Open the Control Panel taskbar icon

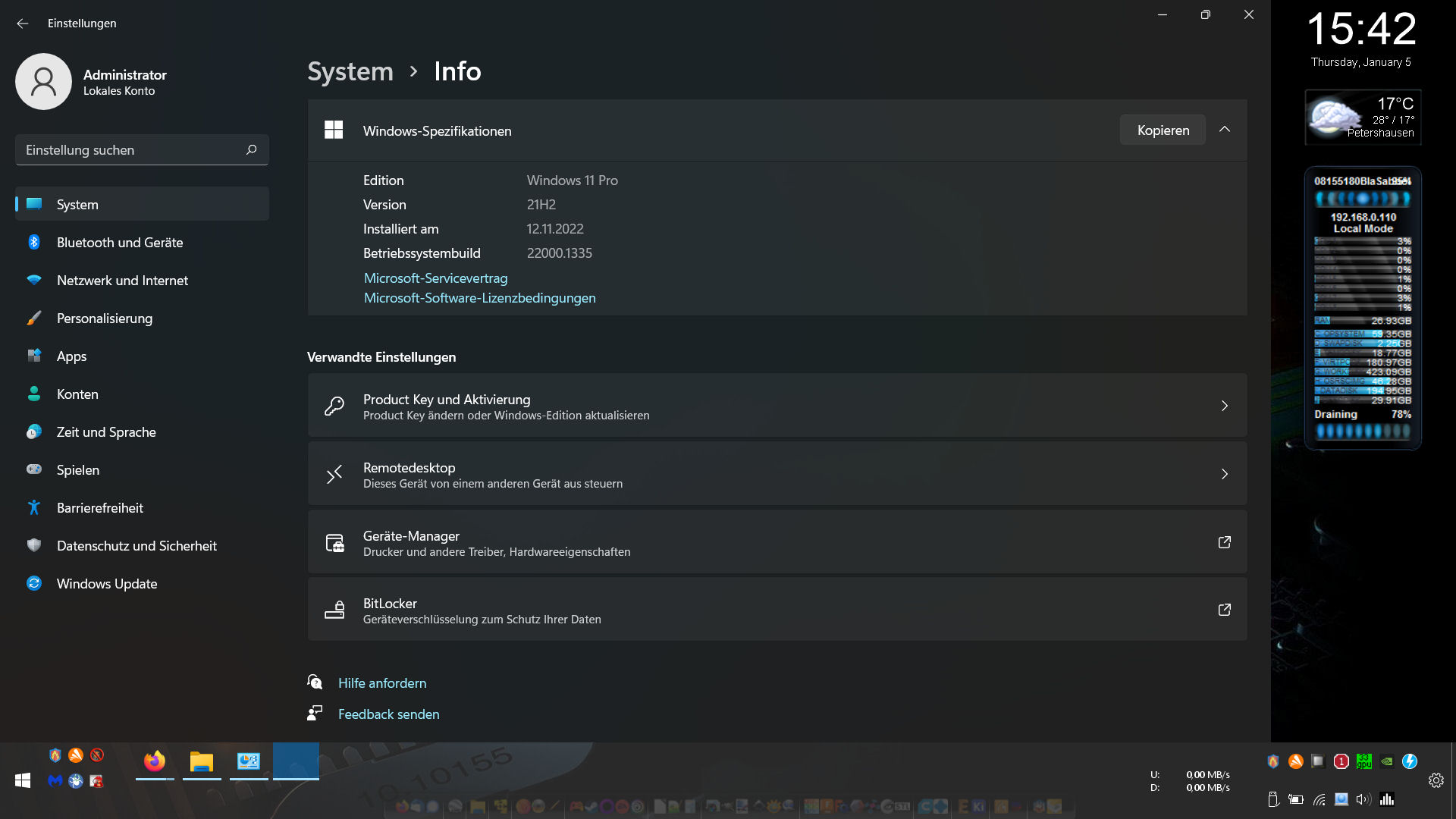pos(249,761)
